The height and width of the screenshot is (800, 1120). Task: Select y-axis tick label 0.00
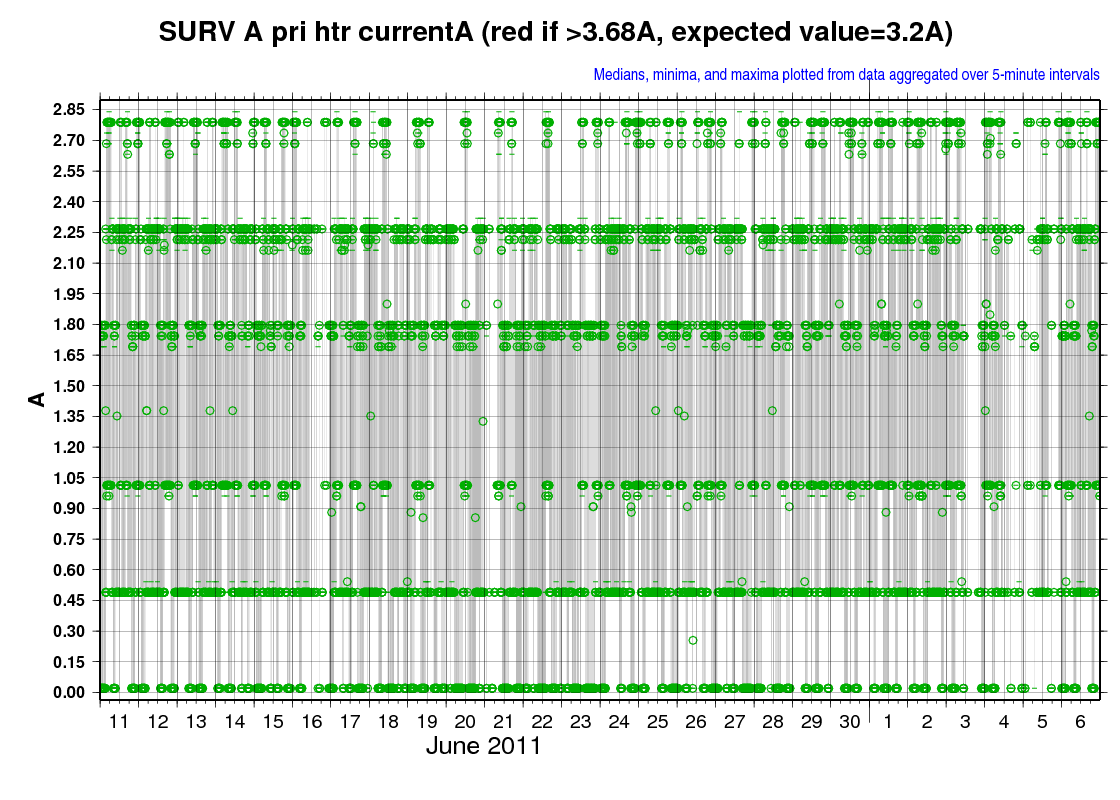69,693
